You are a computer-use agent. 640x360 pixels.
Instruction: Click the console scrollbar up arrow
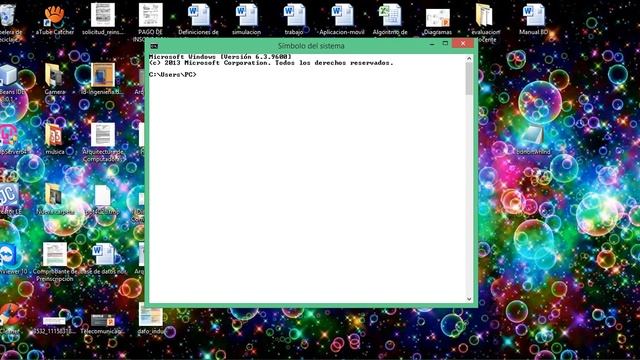[469, 58]
